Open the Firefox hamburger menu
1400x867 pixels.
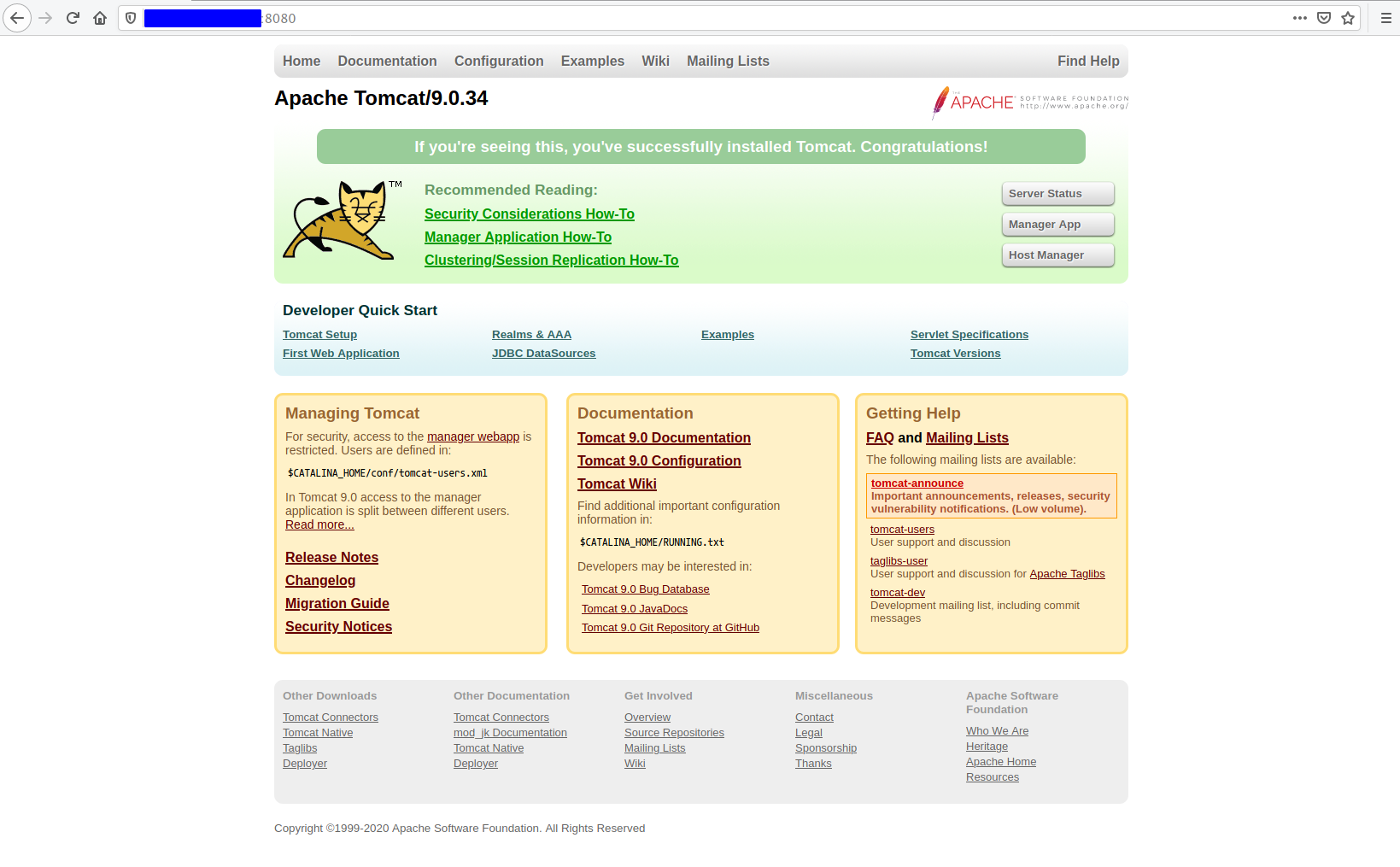(x=1385, y=18)
